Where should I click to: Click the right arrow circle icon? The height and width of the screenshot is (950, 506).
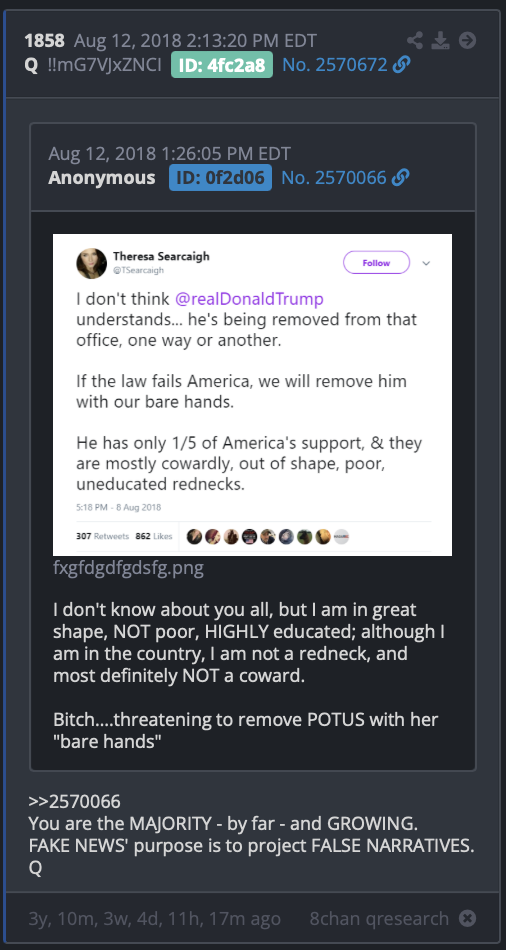pos(467,41)
